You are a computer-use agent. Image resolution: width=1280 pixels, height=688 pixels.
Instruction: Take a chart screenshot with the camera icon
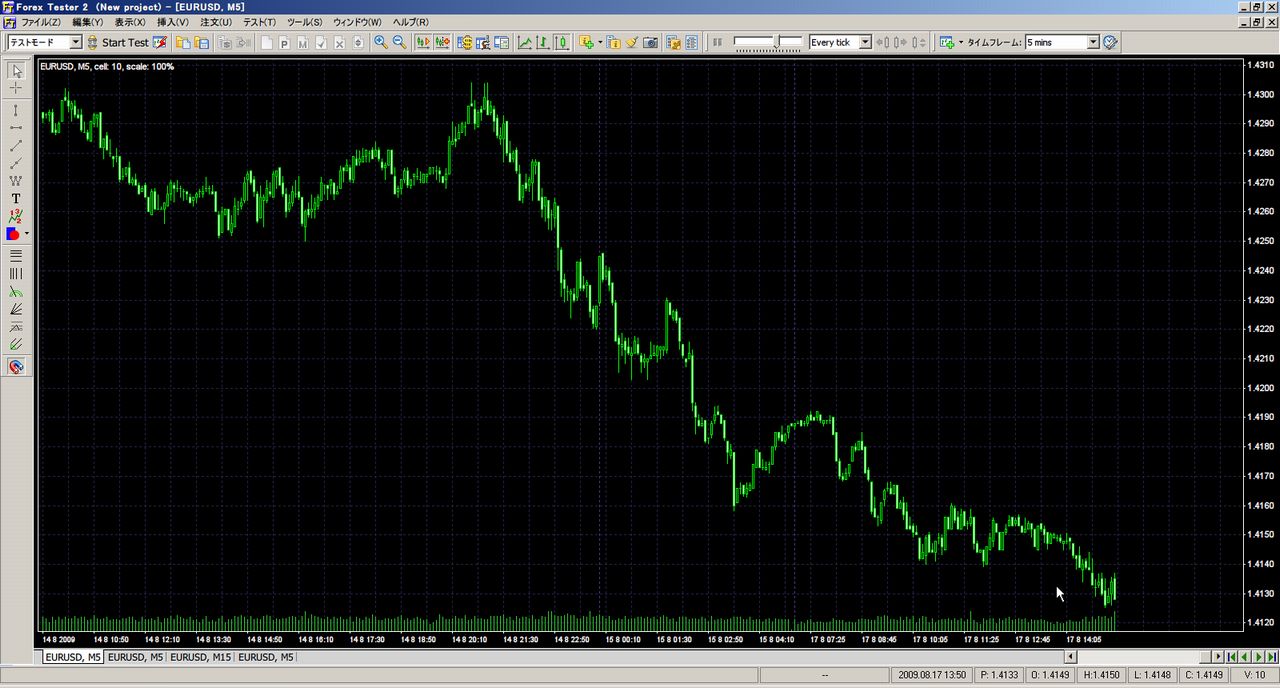(x=651, y=42)
